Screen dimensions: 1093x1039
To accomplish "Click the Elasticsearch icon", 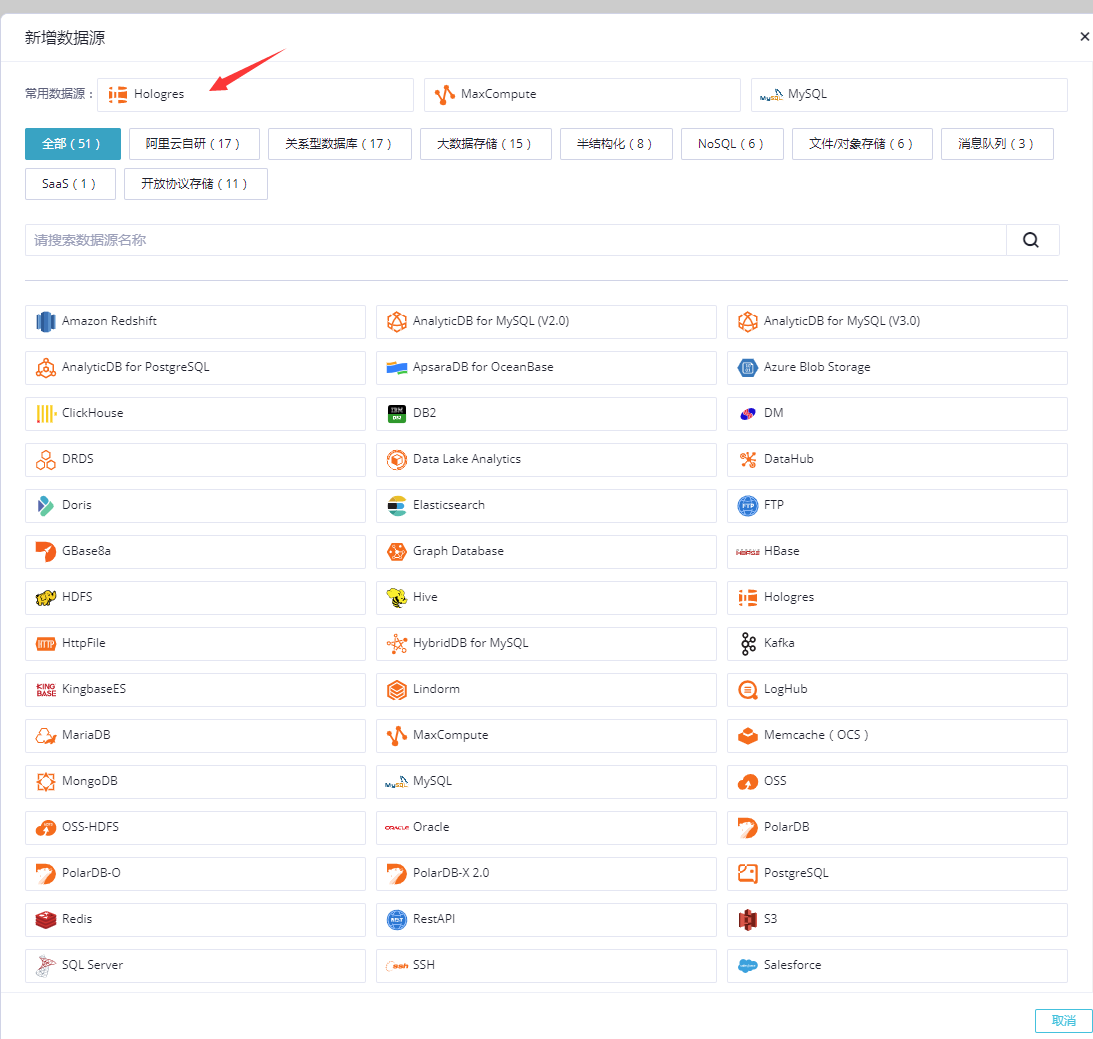I will (x=397, y=506).
